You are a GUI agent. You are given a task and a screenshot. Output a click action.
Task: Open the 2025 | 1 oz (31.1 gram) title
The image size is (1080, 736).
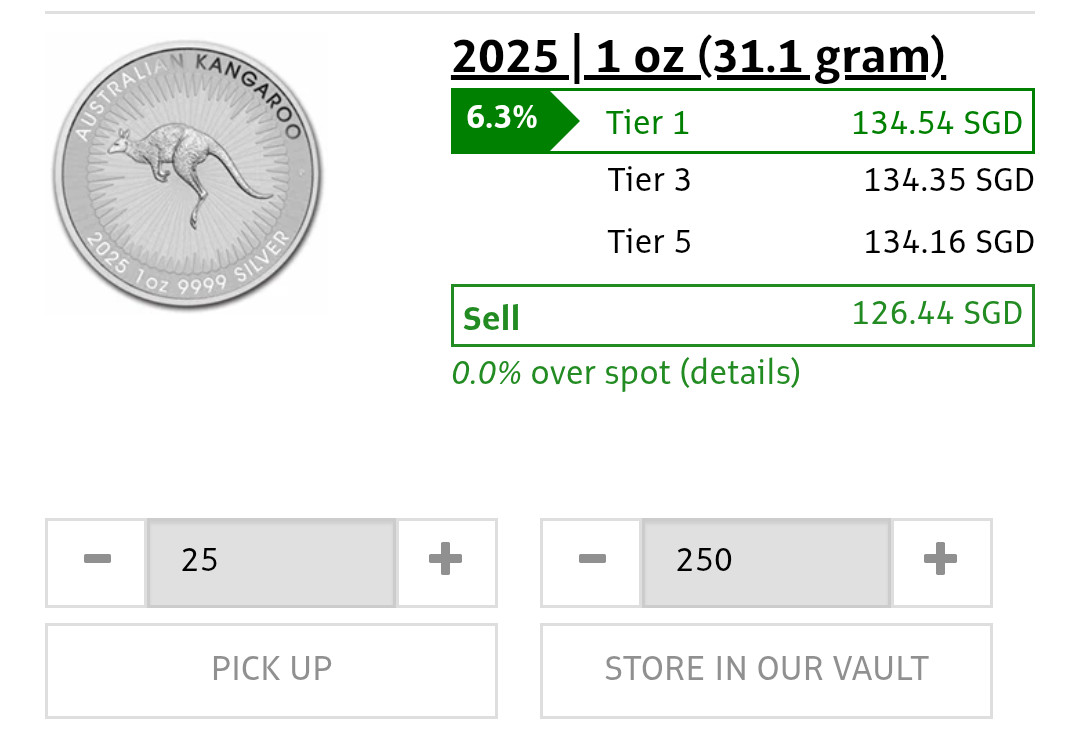tap(698, 58)
